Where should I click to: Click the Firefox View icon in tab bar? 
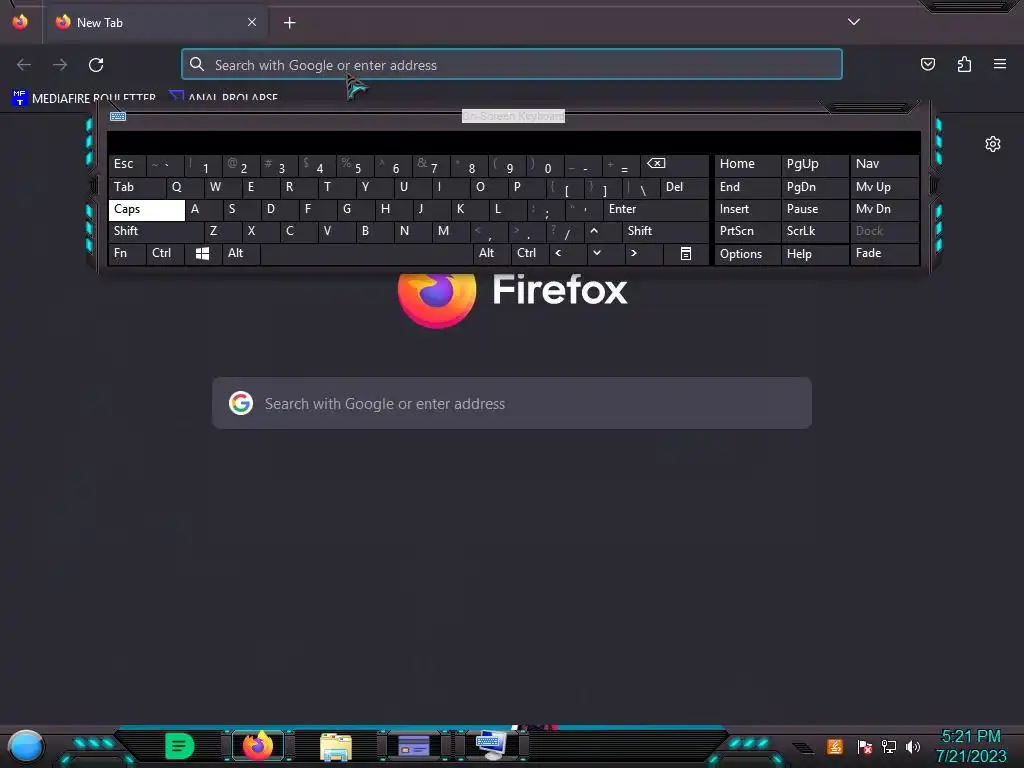[20, 22]
